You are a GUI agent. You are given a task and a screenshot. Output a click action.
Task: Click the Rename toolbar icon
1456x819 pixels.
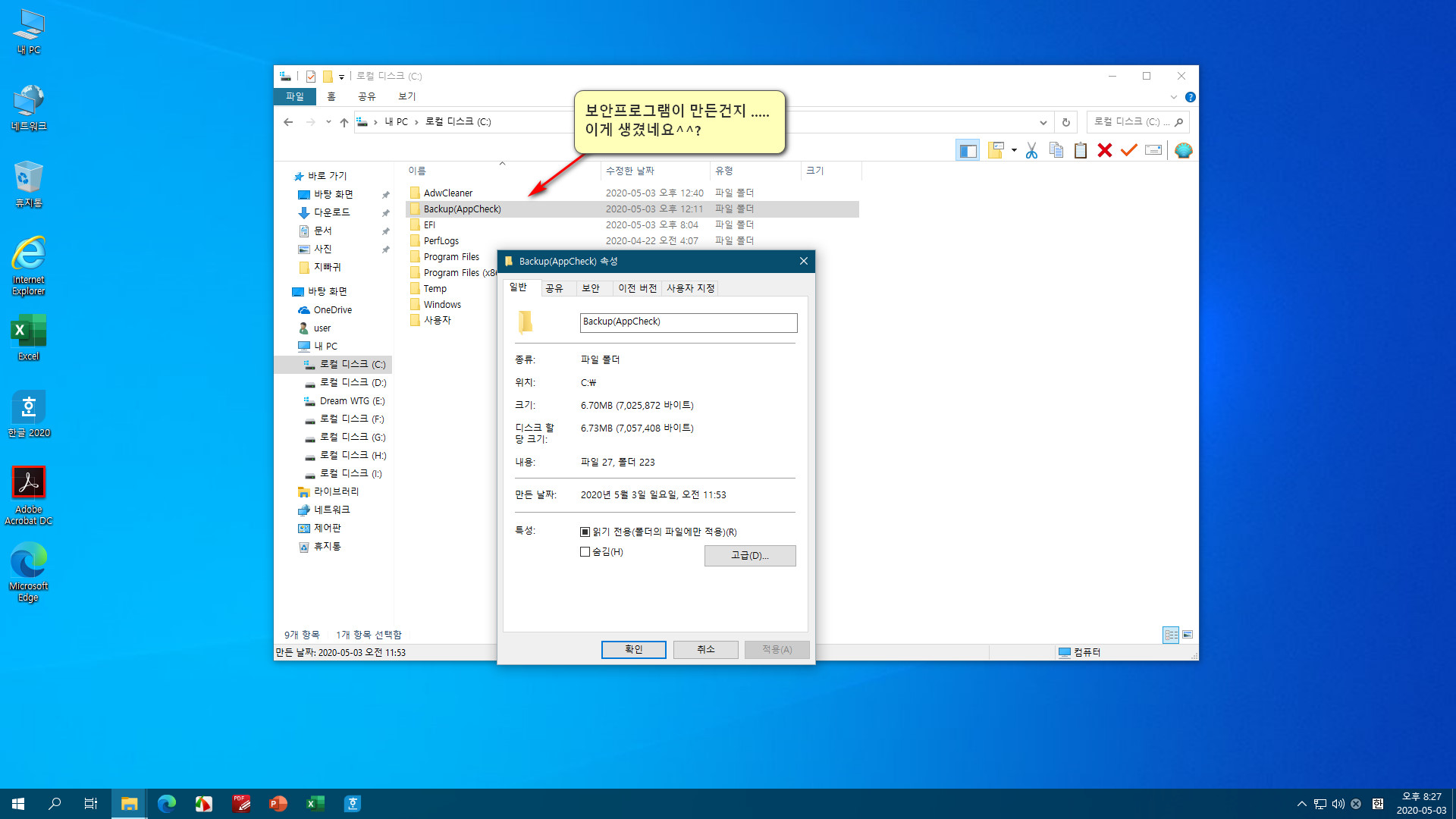[1153, 150]
